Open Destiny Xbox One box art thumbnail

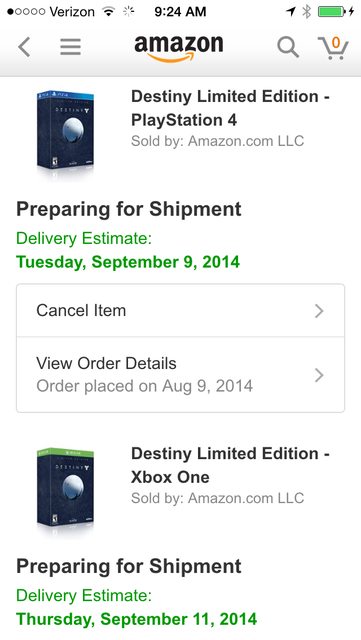click(x=65, y=488)
